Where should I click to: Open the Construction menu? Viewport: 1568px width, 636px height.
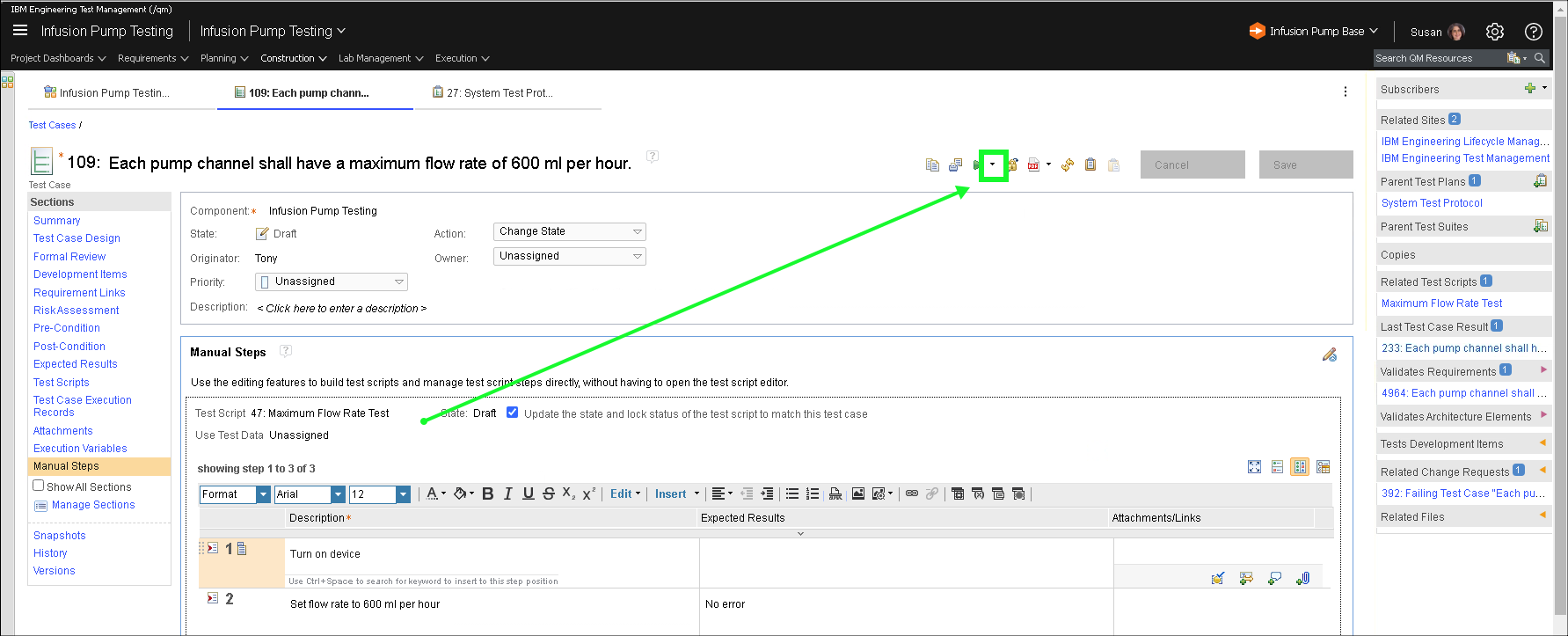point(293,58)
